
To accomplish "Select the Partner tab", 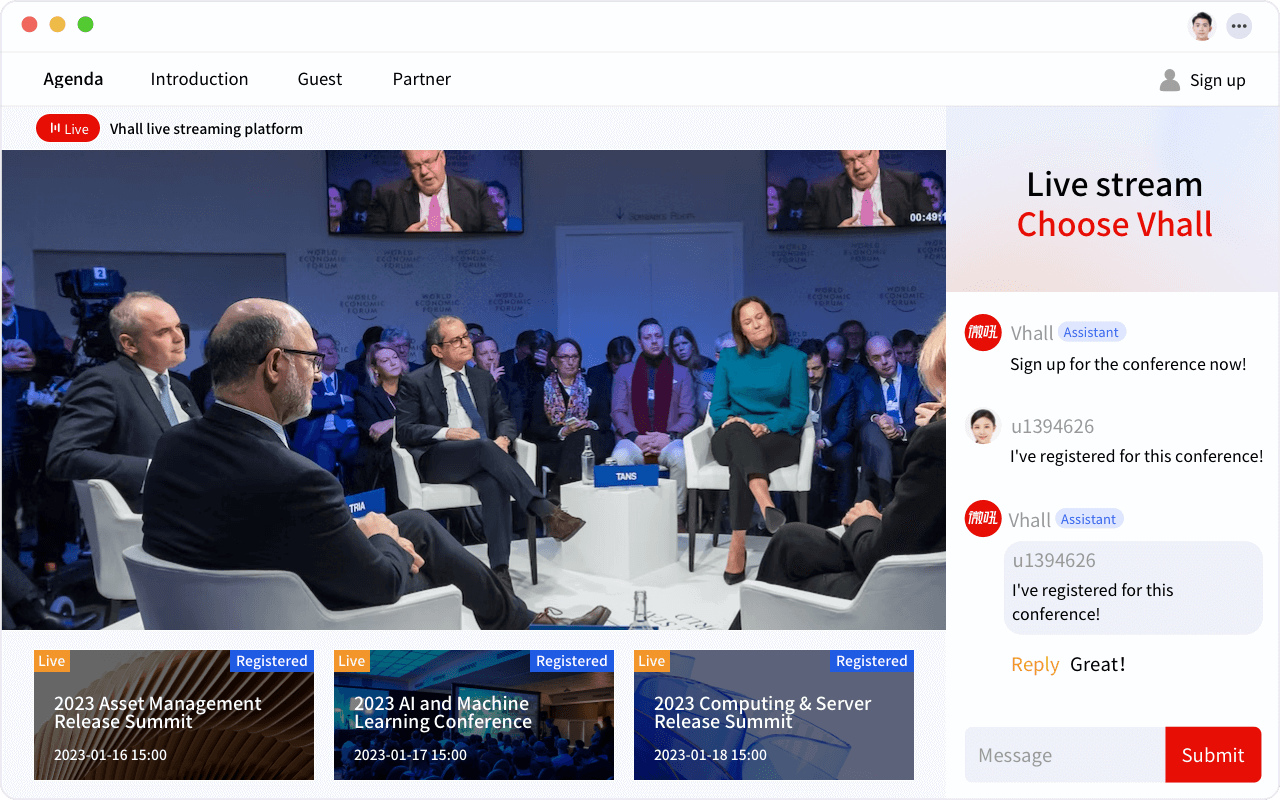I will [421, 79].
